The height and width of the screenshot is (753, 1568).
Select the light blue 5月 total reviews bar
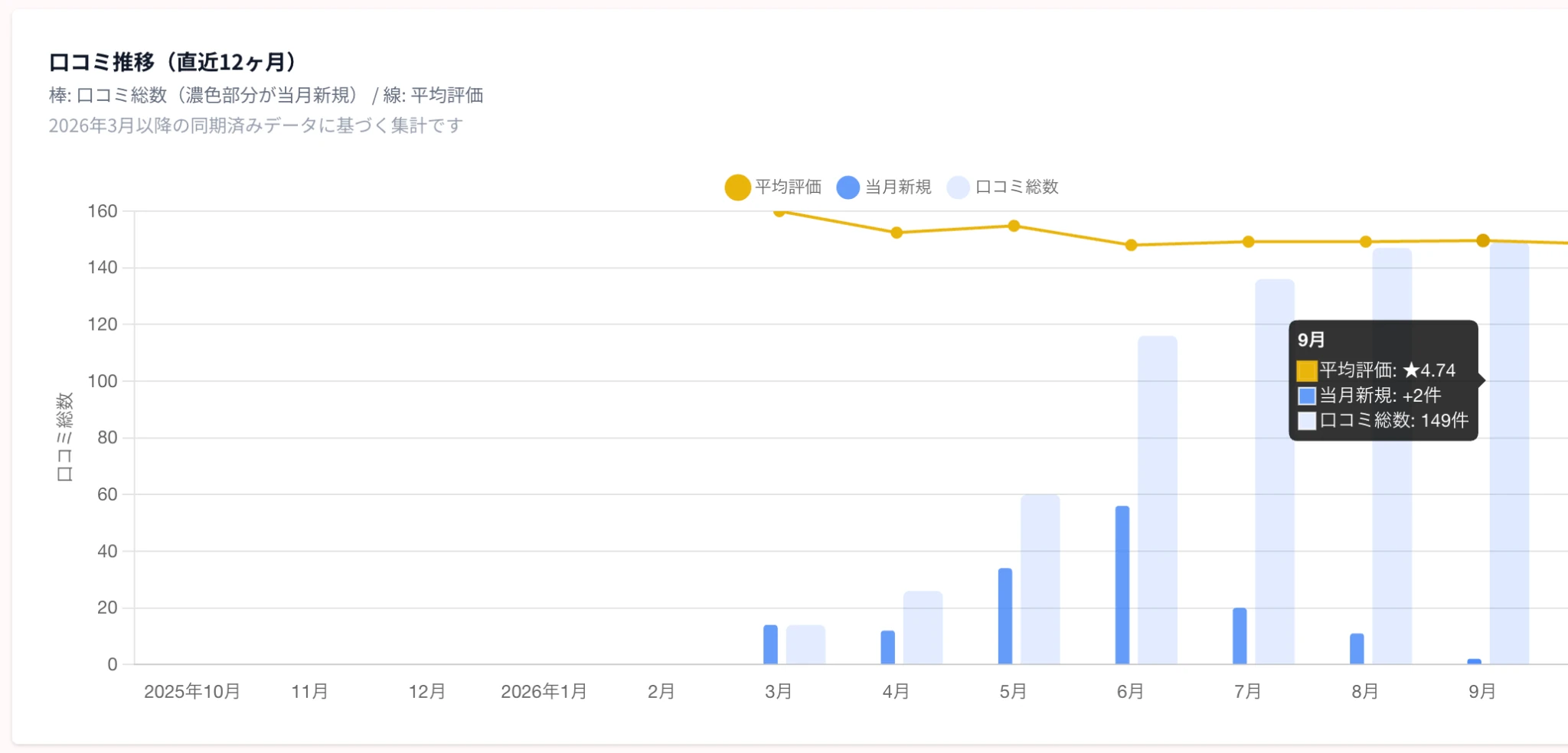(1040, 579)
